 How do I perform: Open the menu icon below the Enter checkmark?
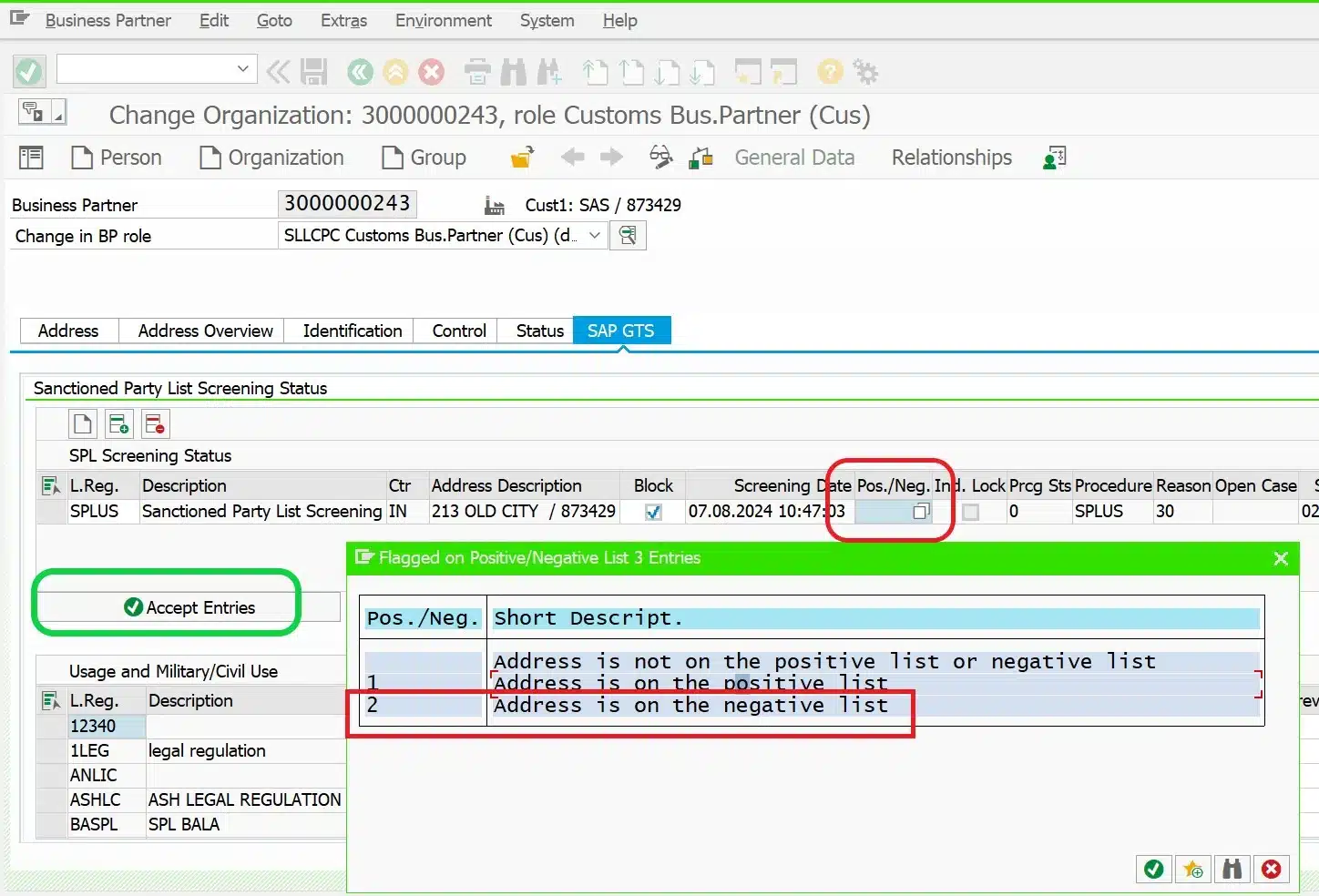point(41,113)
